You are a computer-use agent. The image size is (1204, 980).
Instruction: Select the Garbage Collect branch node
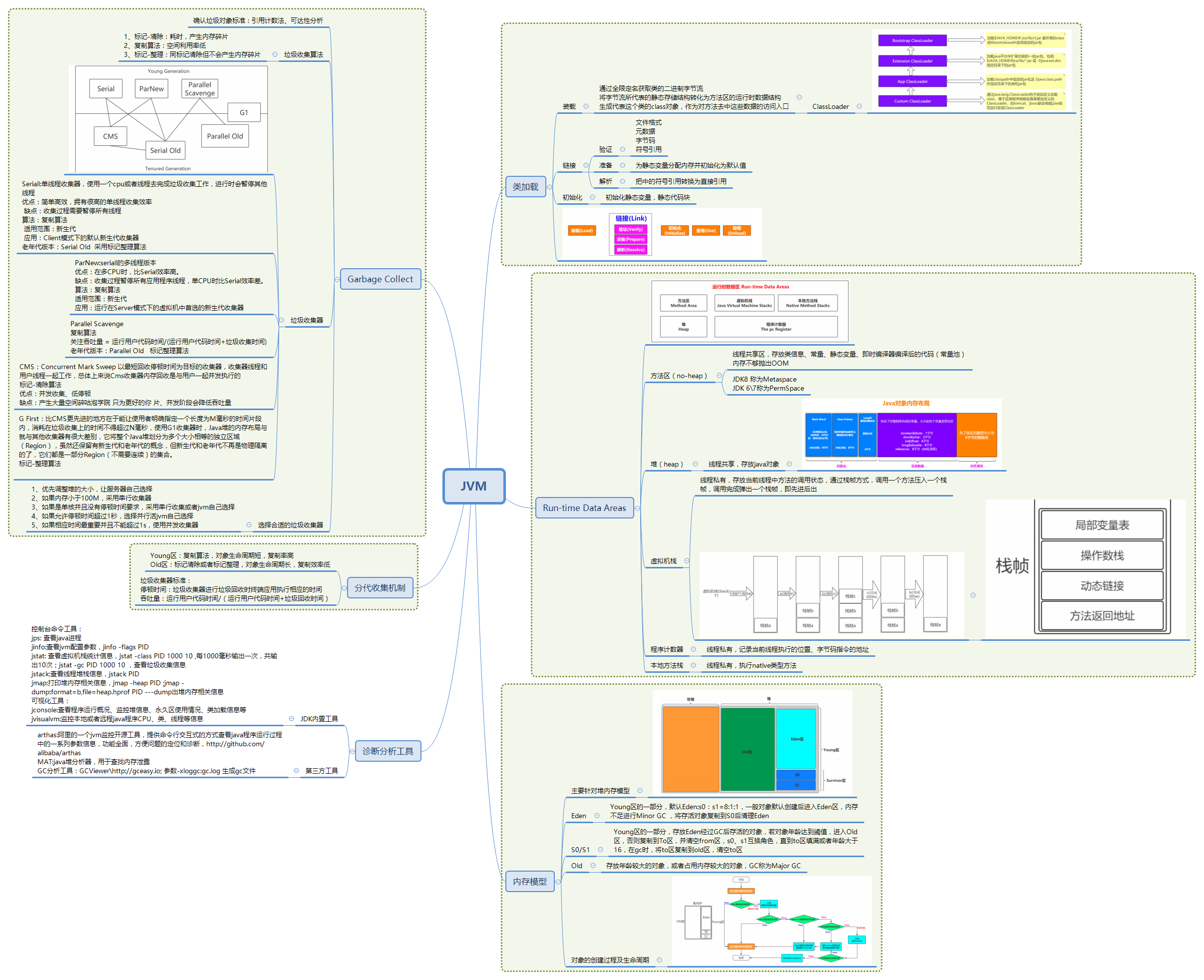click(381, 279)
